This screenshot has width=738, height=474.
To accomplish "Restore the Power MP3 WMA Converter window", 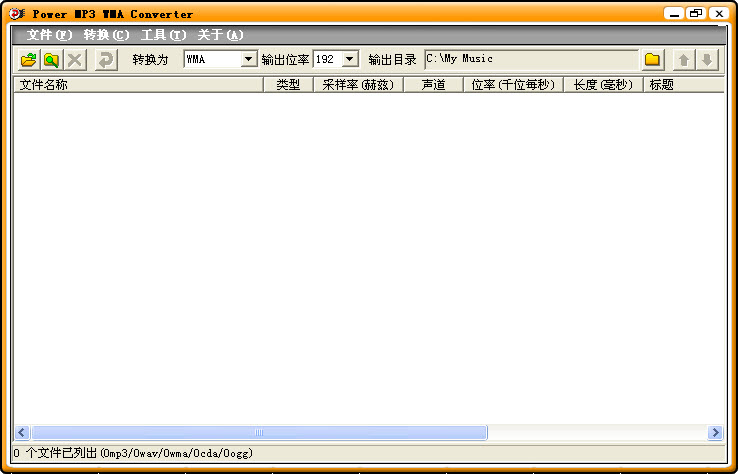I will click(696, 14).
